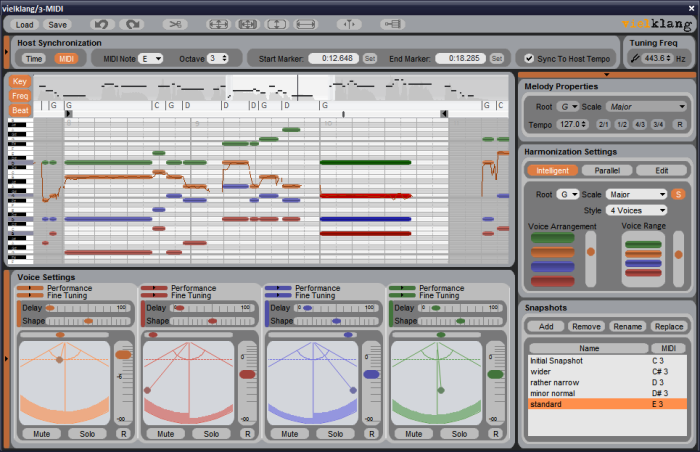Mute the blue voice

pyautogui.click(x=290, y=434)
